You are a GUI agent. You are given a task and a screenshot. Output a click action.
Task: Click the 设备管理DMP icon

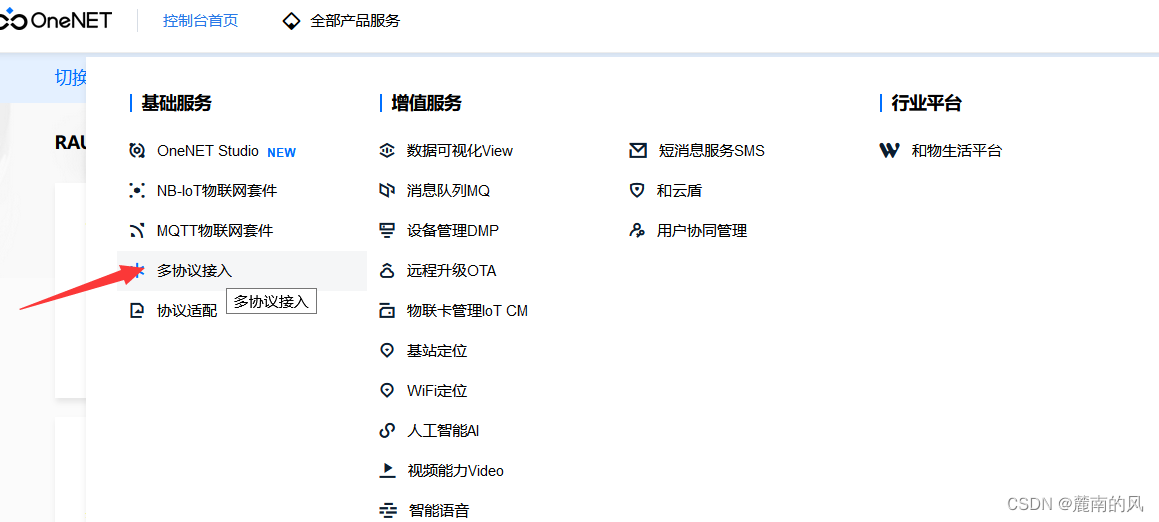[x=387, y=231]
